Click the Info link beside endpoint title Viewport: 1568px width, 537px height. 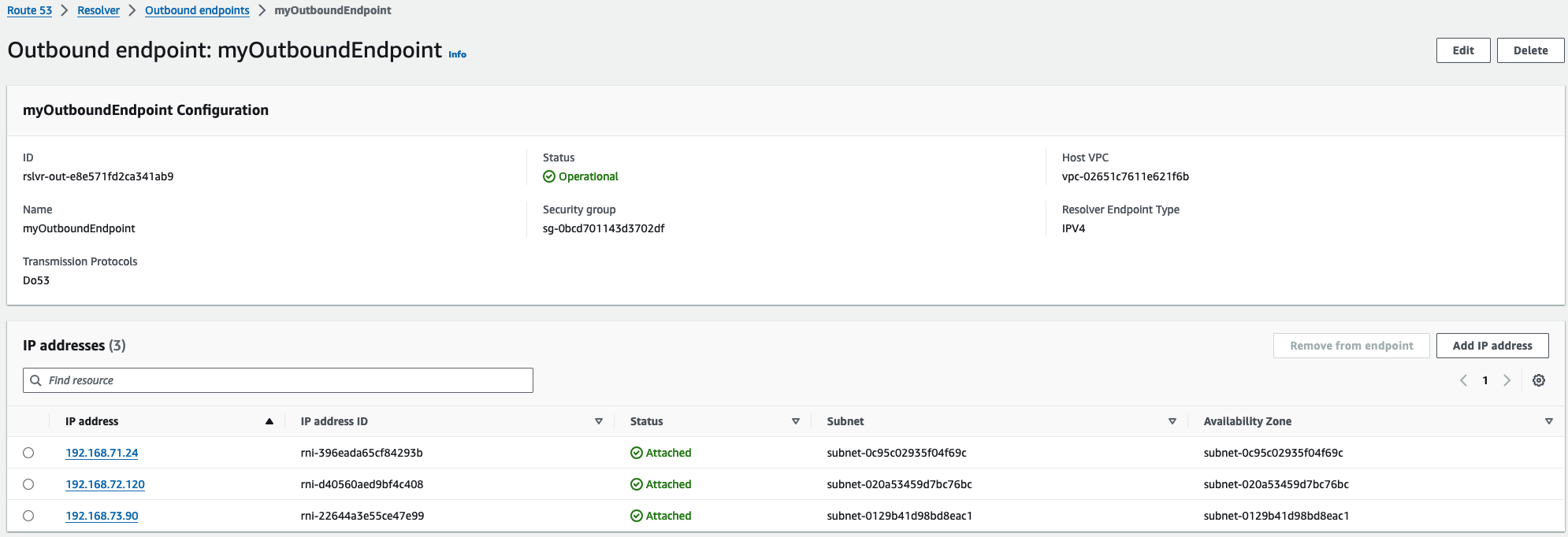(457, 54)
